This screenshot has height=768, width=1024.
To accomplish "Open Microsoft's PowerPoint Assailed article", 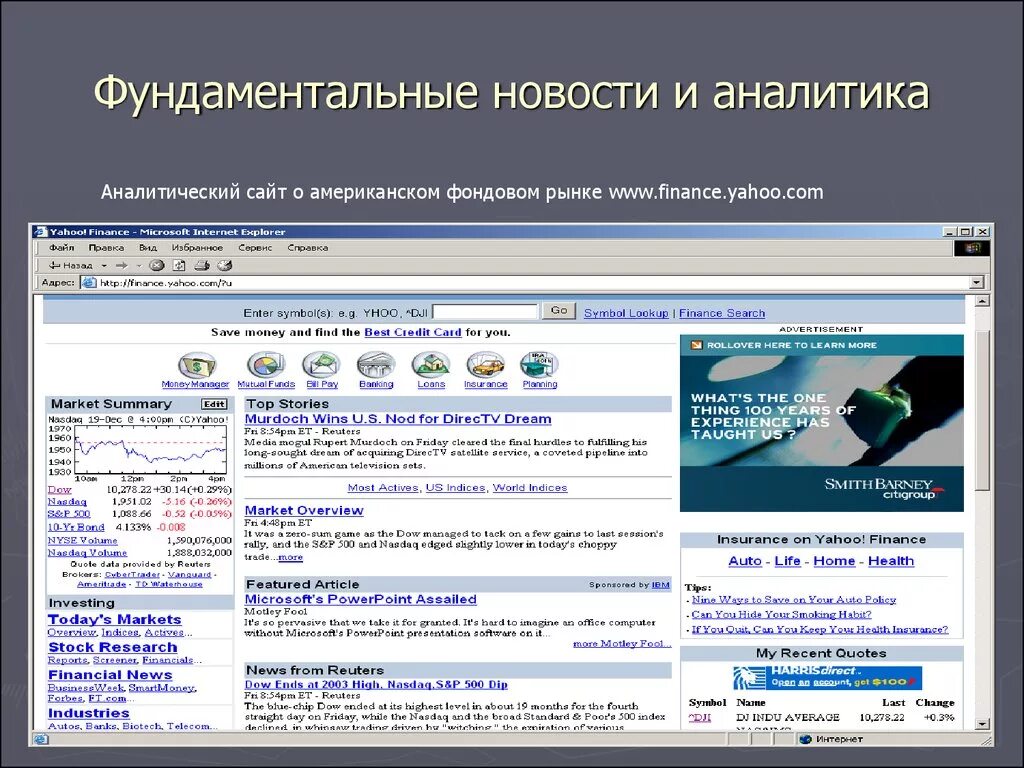I will [360, 600].
